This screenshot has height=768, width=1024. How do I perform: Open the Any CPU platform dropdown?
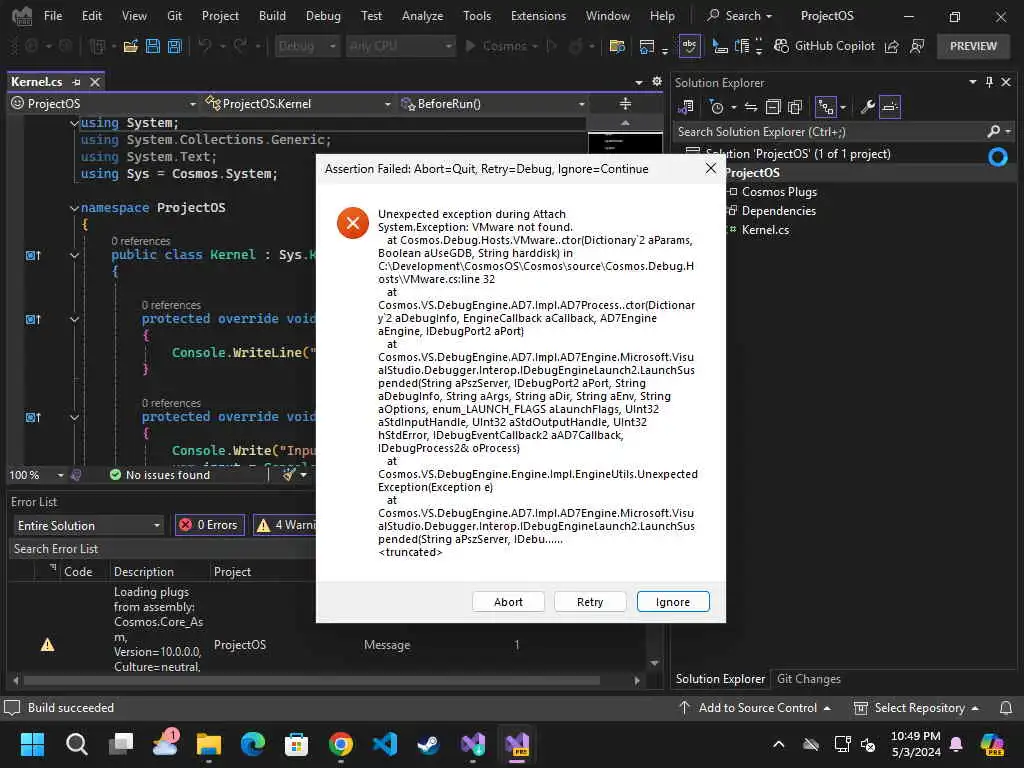400,46
